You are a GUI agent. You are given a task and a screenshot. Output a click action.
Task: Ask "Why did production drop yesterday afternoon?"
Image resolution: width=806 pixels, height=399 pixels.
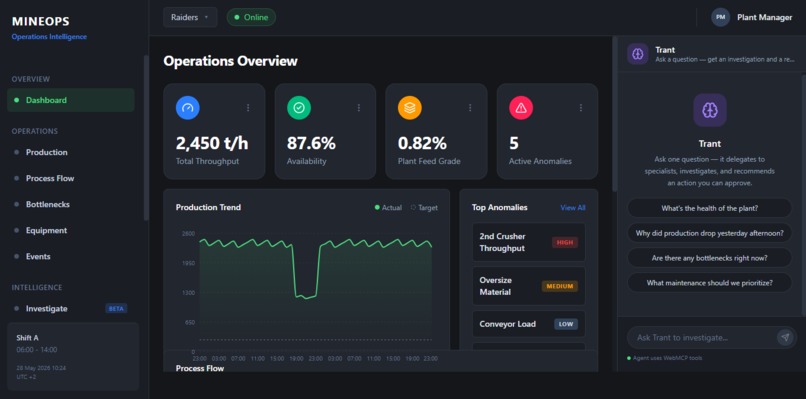tap(709, 233)
